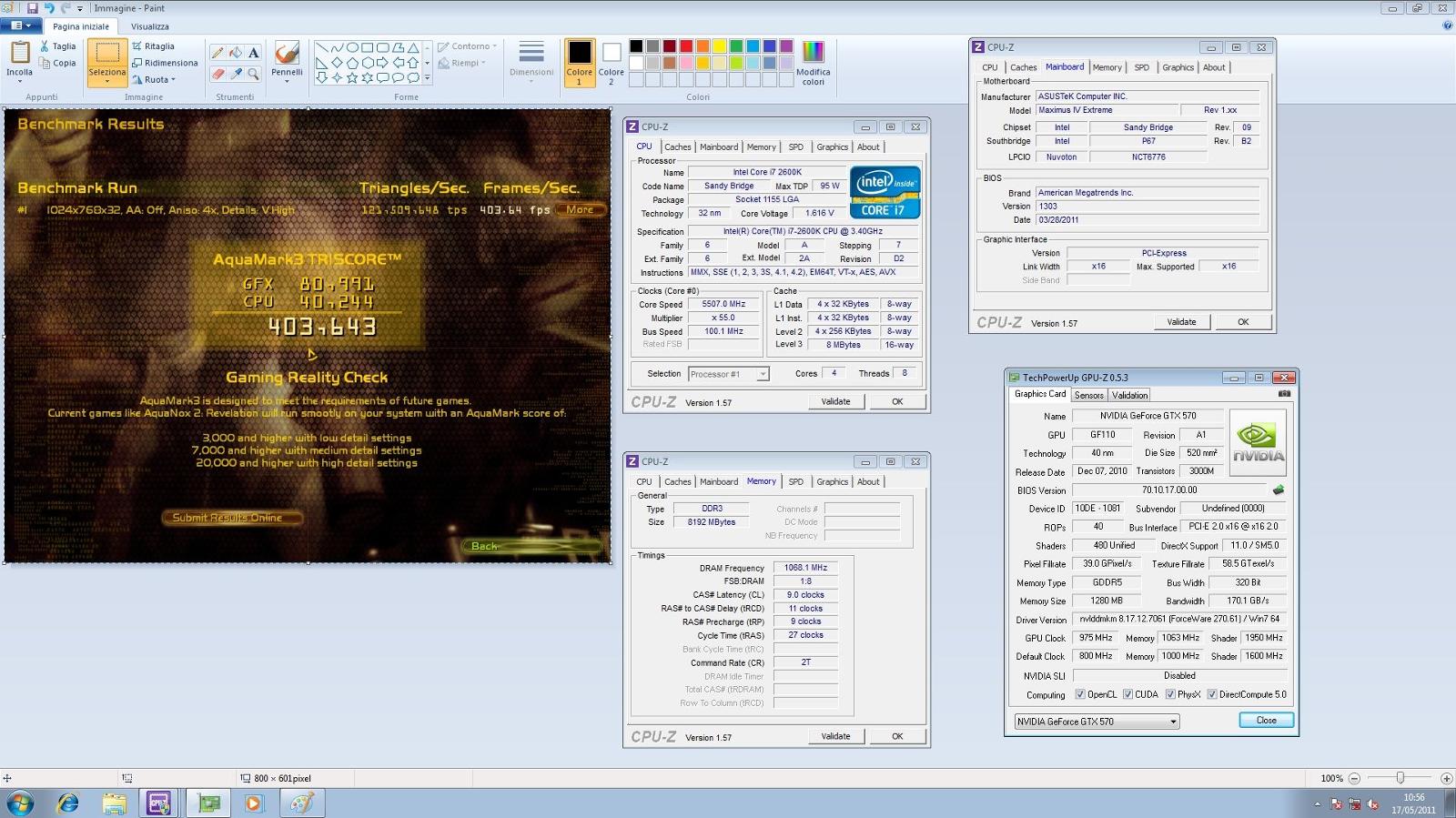Open Internet Explorer from the taskbar

[67, 803]
